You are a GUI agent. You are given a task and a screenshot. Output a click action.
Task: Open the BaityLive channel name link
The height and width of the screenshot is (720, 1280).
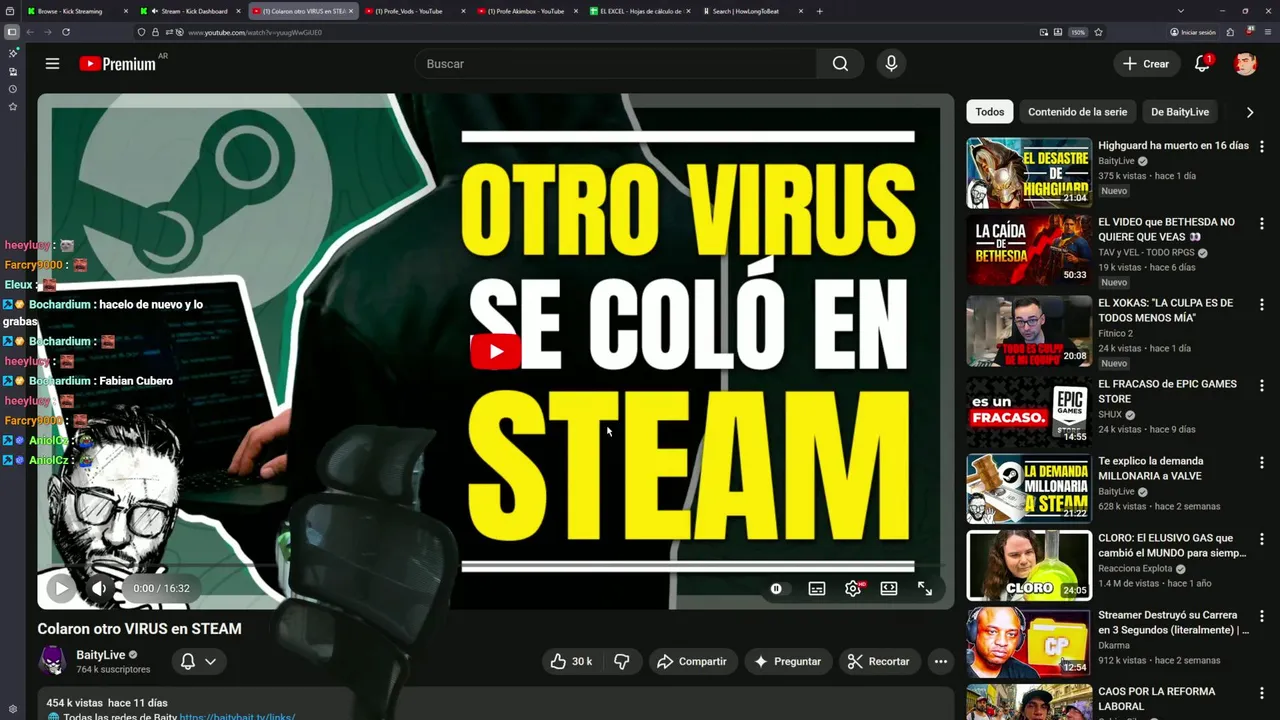[x=100, y=655]
